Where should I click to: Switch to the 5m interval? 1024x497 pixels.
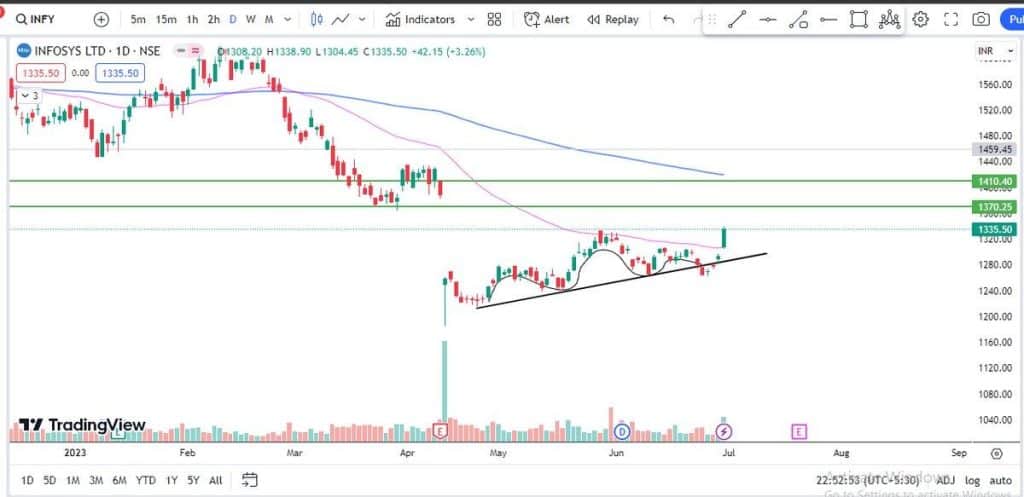click(x=138, y=20)
